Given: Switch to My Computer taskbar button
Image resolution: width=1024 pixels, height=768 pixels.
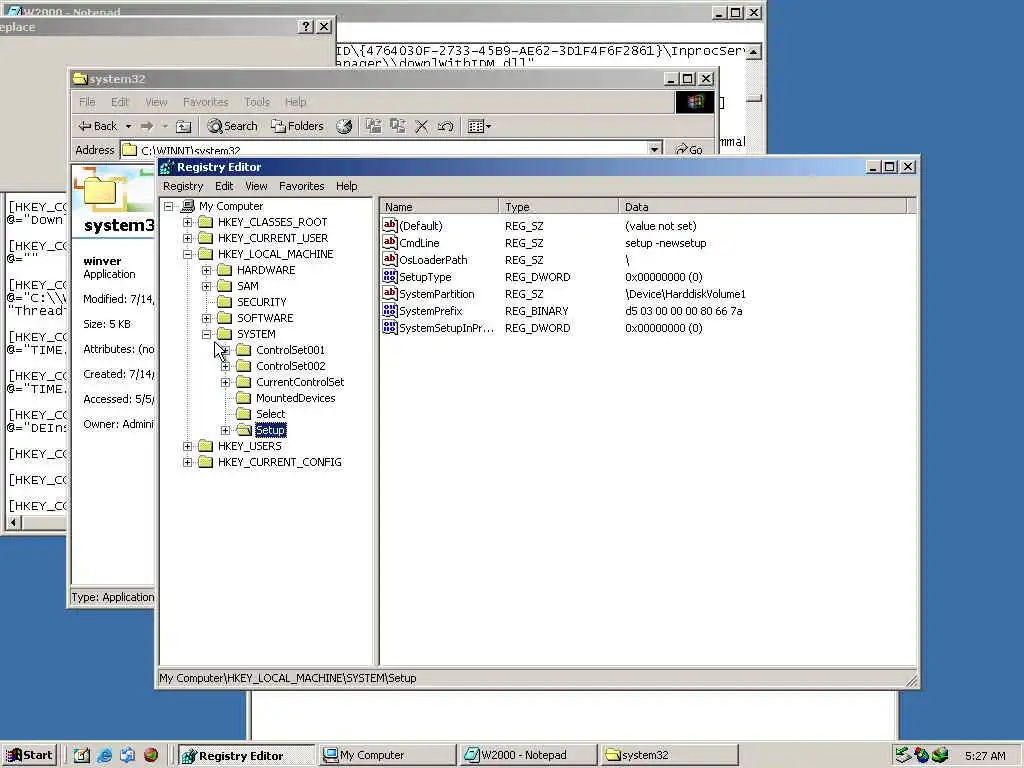Looking at the screenshot, I should coord(387,755).
